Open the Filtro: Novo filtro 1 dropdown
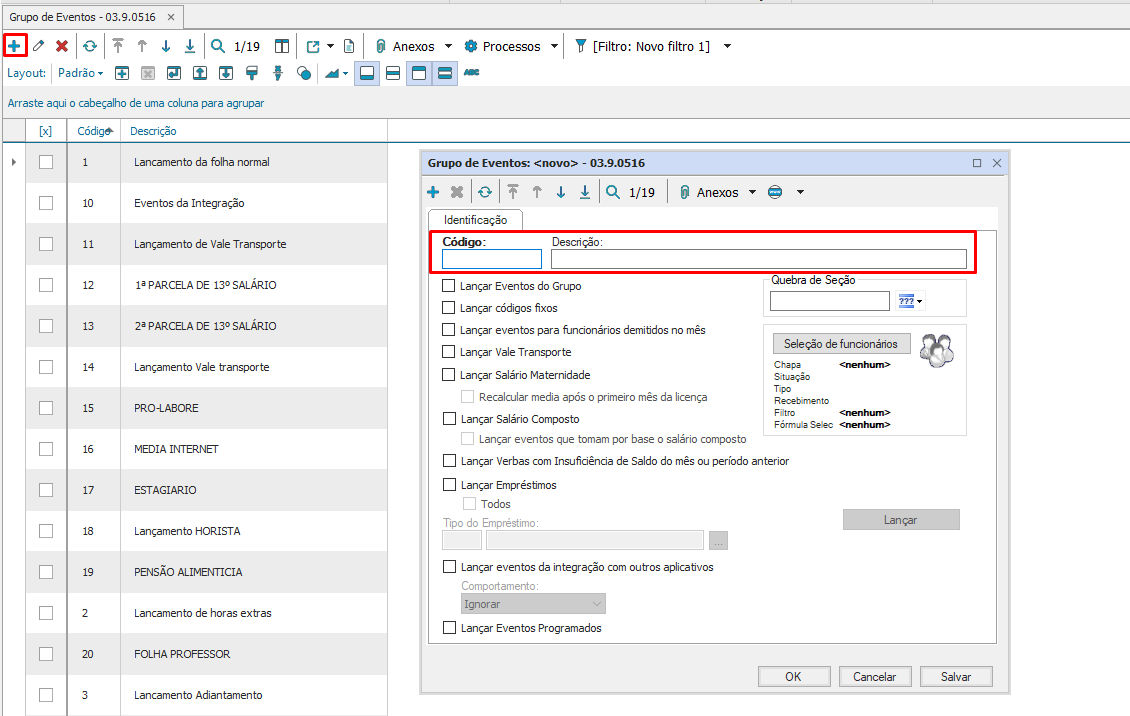The height and width of the screenshot is (716, 1130). tap(727, 46)
